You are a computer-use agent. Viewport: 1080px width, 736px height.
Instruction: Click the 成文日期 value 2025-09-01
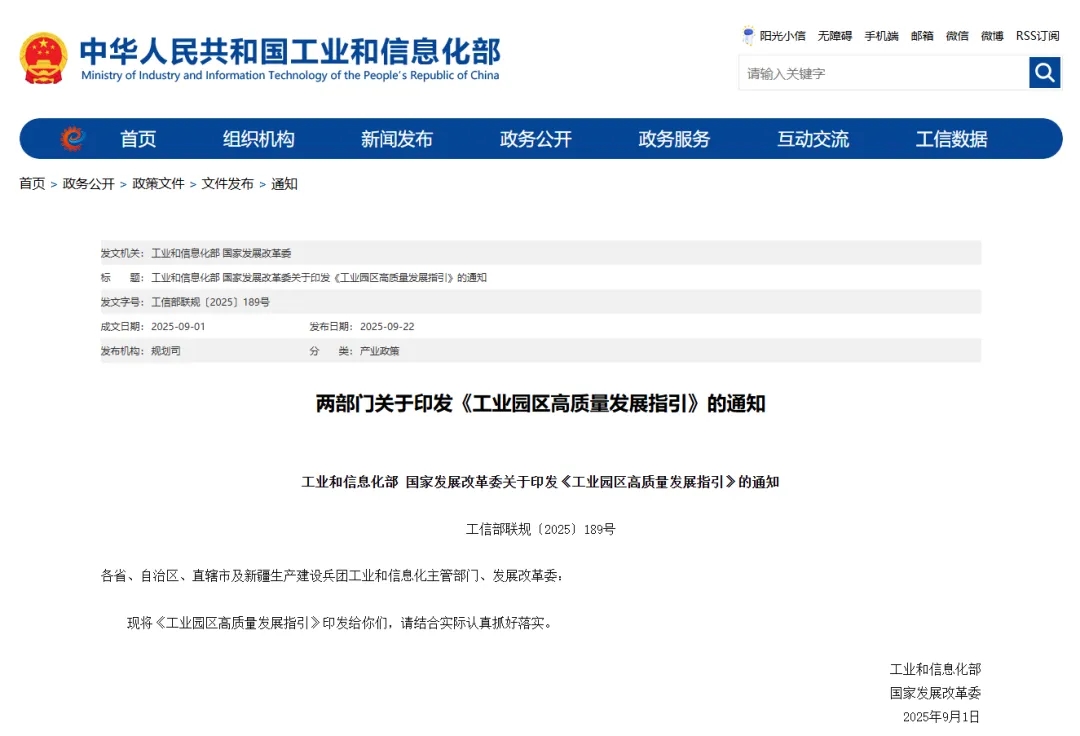178,326
